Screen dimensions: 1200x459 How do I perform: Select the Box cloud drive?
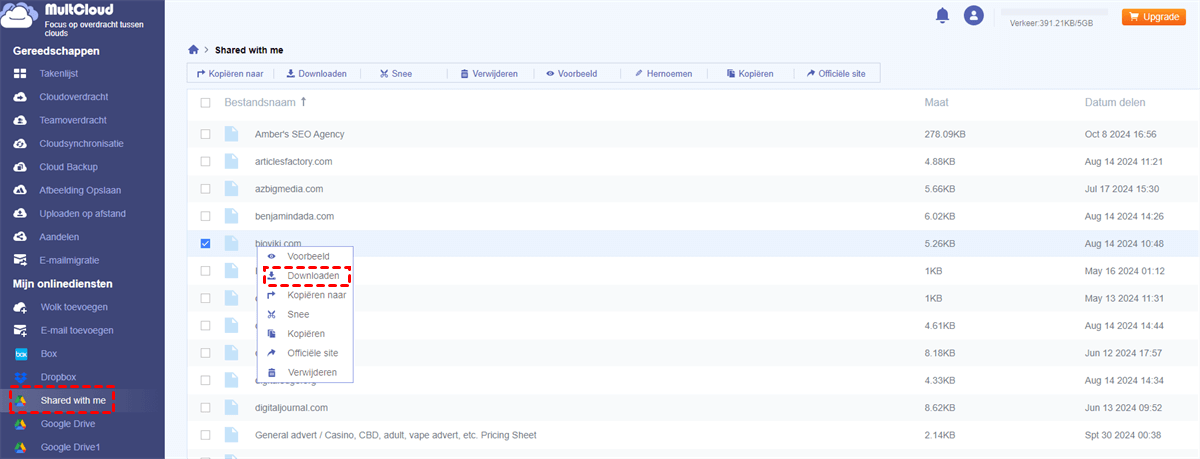[x=48, y=354]
